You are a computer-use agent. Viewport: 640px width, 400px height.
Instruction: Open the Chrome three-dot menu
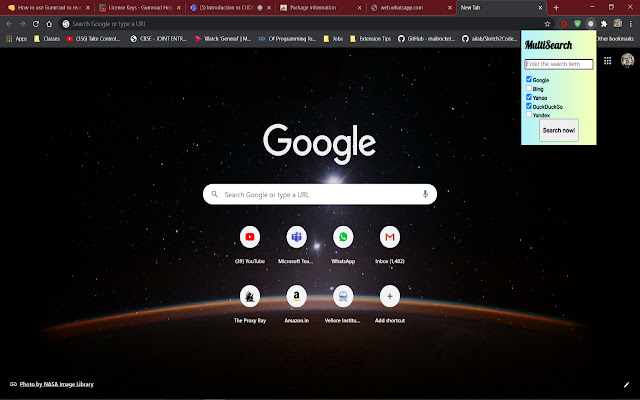(631, 24)
